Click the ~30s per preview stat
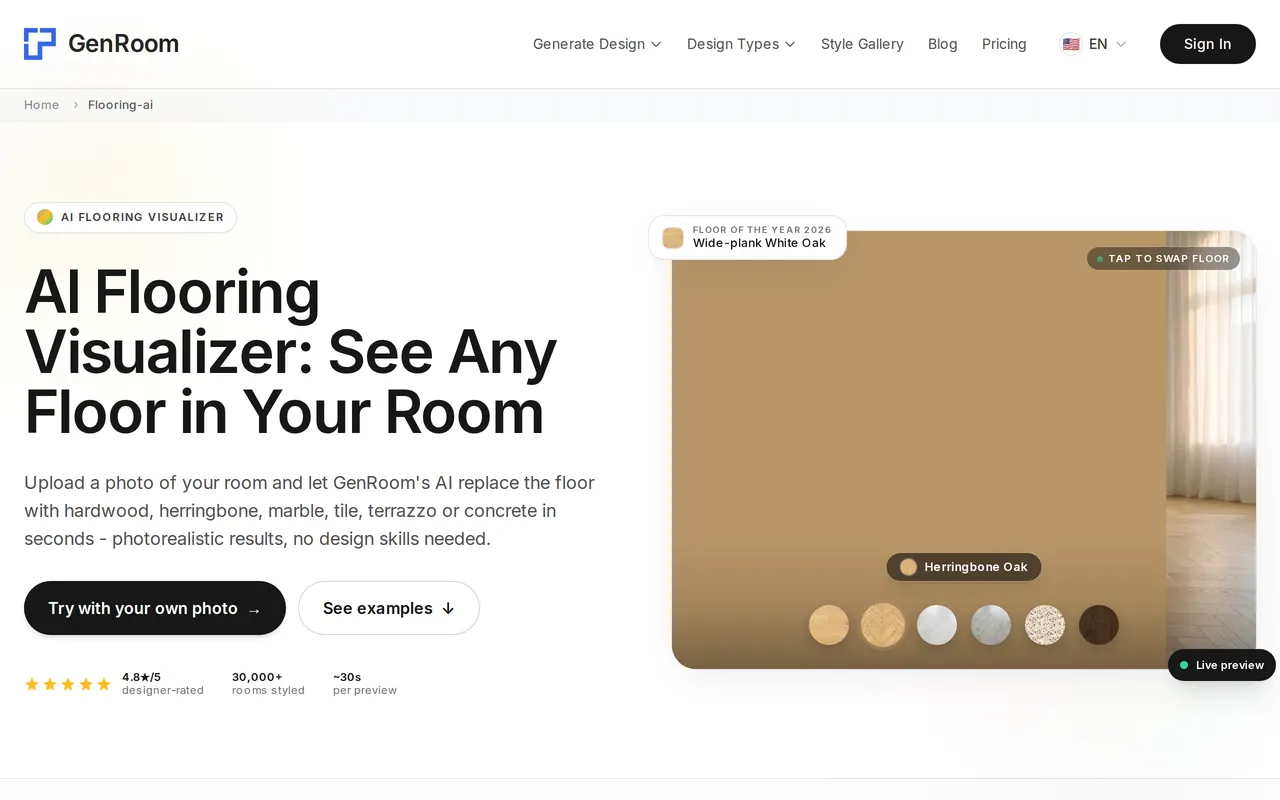The height and width of the screenshot is (800, 1280). pyautogui.click(x=365, y=684)
